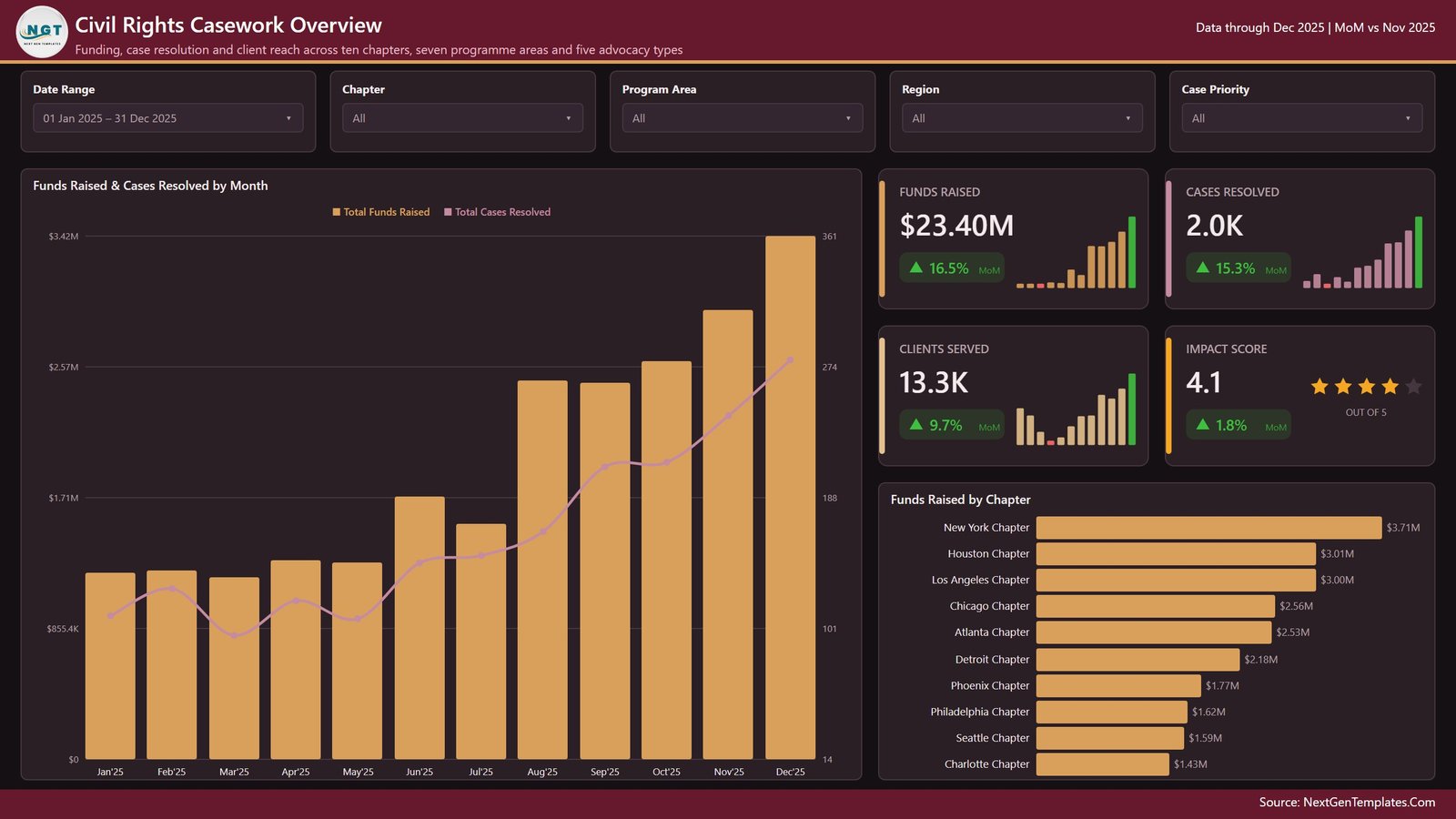Click the Clients Served sparkline chart
Image resolution: width=1456 pixels, height=819 pixels.
[x=1076, y=409]
